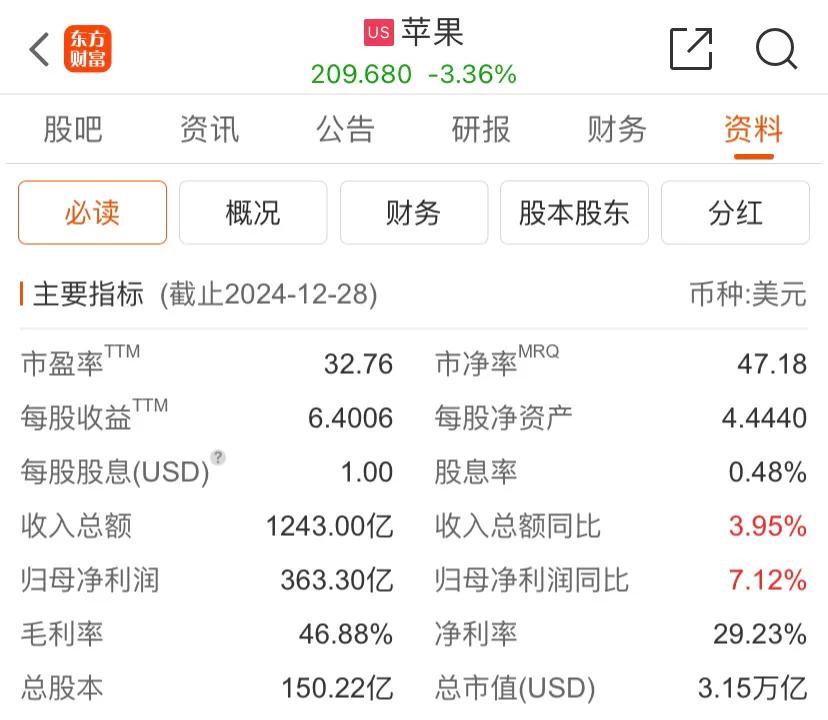Tap the stock name 苹果
828x720 pixels.
(432, 32)
